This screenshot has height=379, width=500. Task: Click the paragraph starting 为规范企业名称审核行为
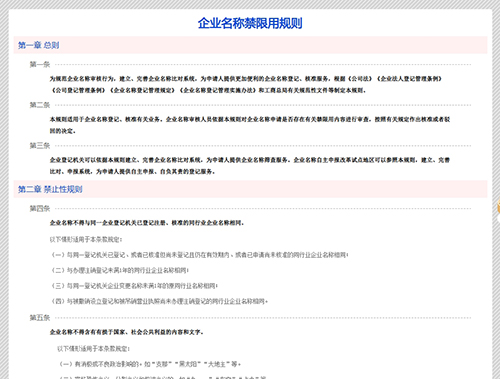(246, 84)
